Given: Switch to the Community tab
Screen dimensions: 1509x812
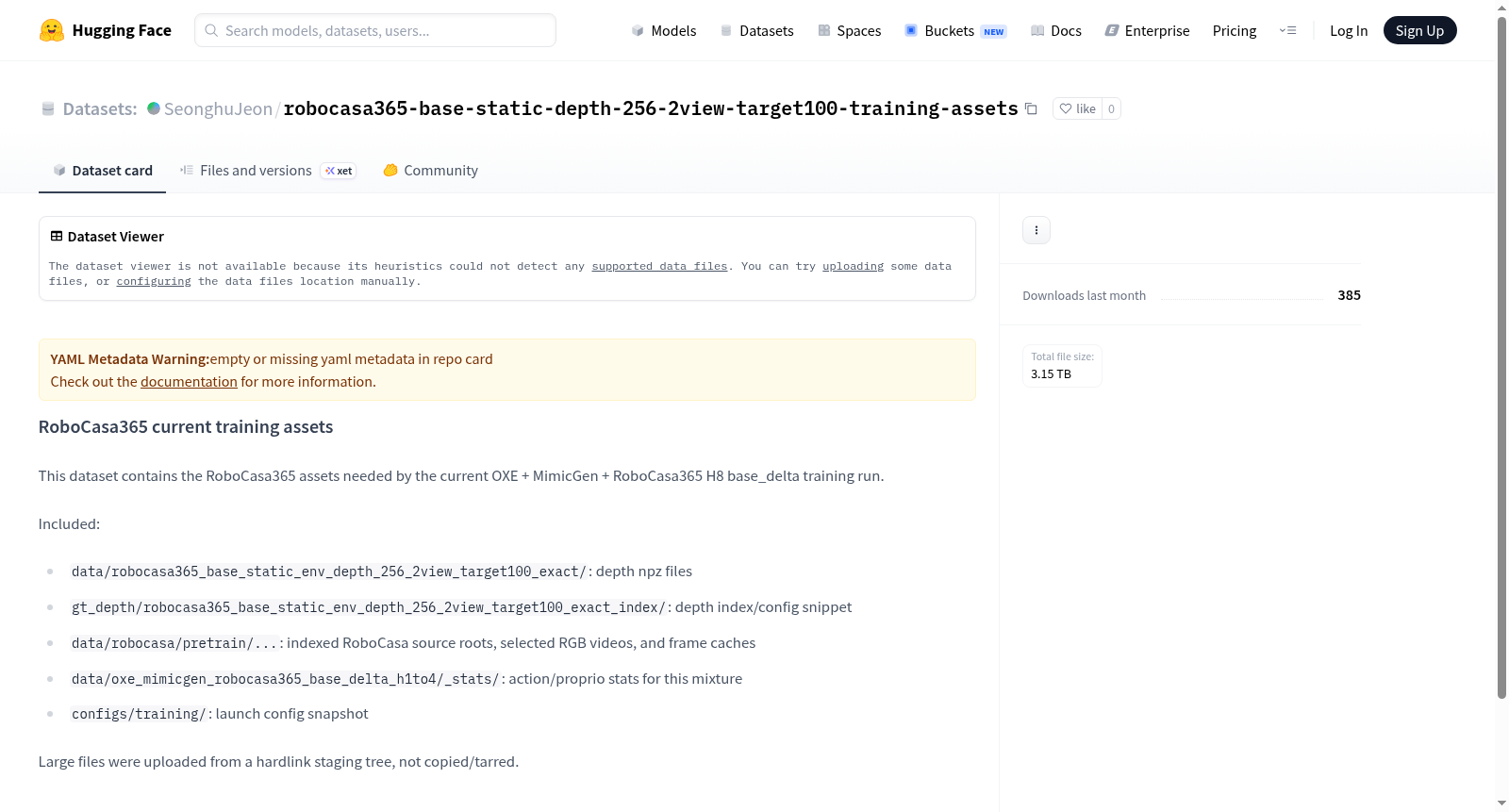Looking at the screenshot, I should pyautogui.click(x=431, y=171).
